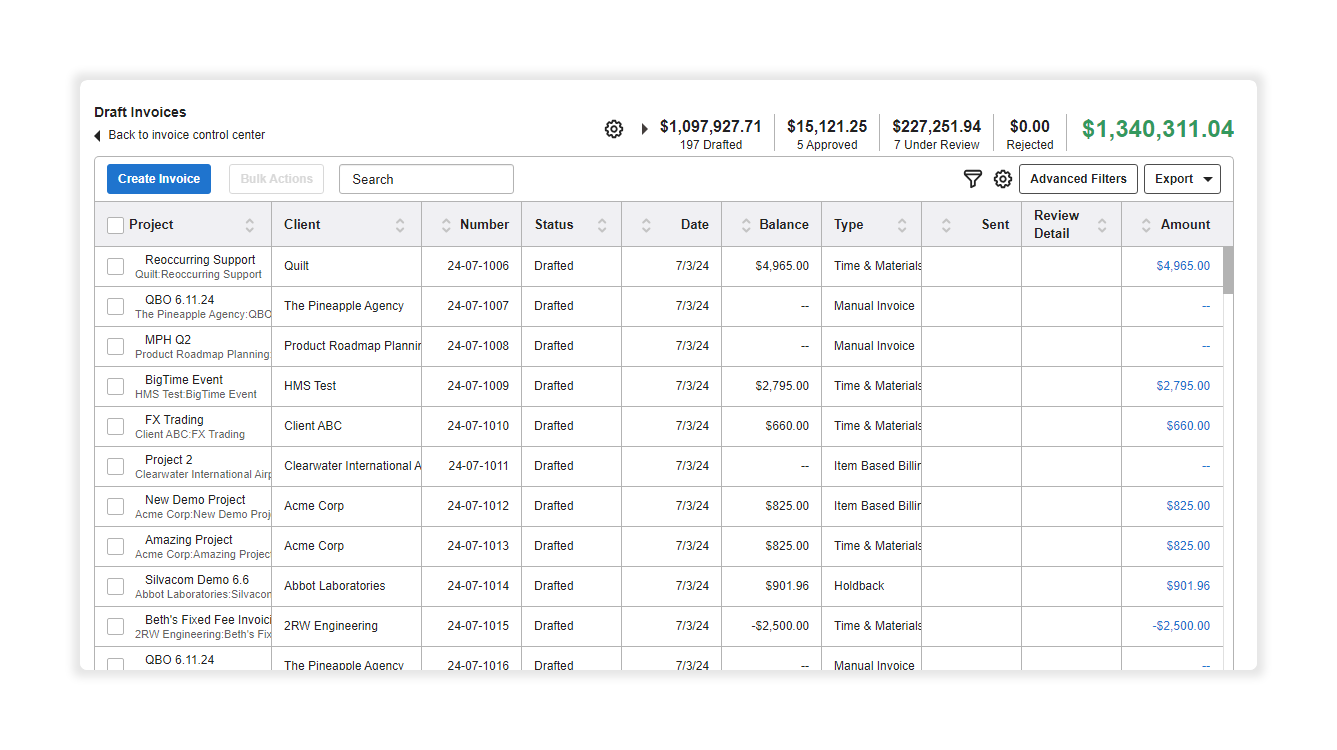Sort by Project column arrows
1337x750 pixels.
(x=250, y=225)
